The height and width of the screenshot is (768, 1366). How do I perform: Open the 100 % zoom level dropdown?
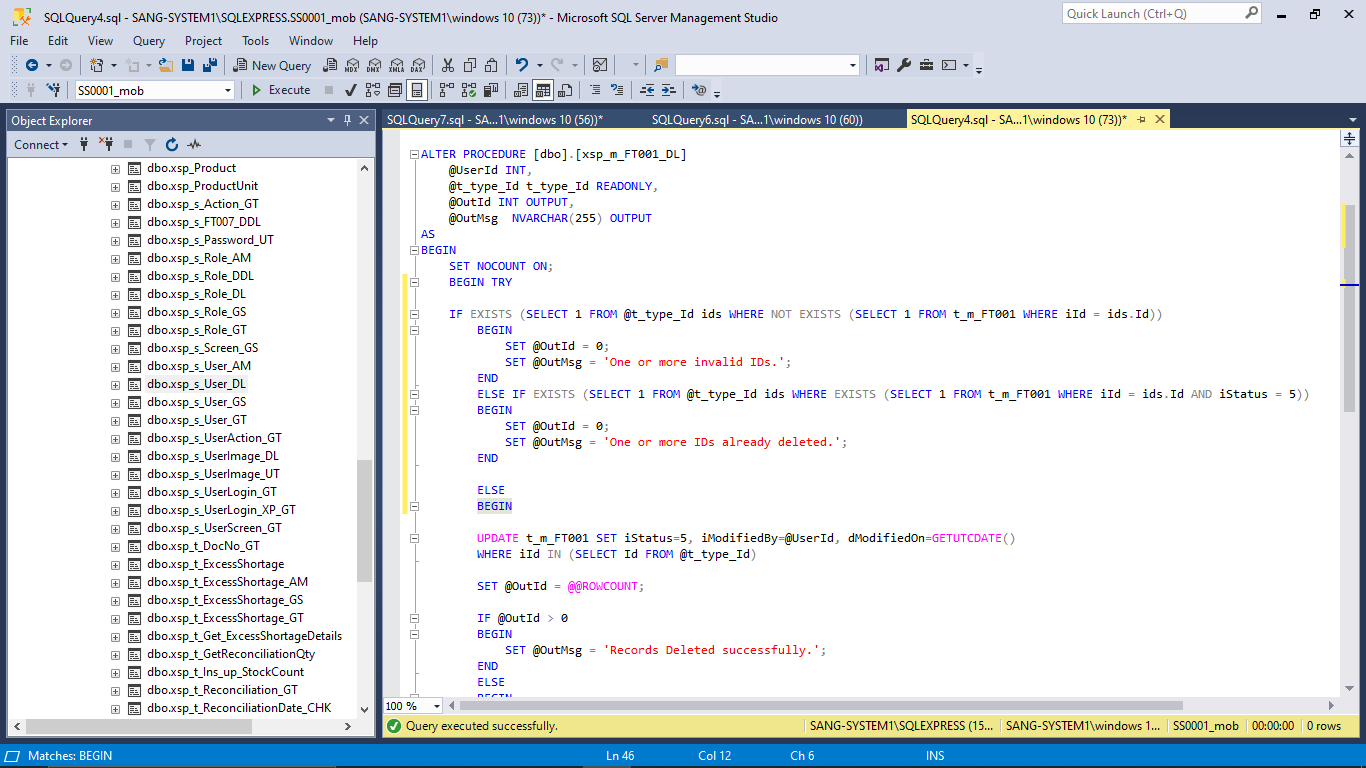[x=438, y=706]
